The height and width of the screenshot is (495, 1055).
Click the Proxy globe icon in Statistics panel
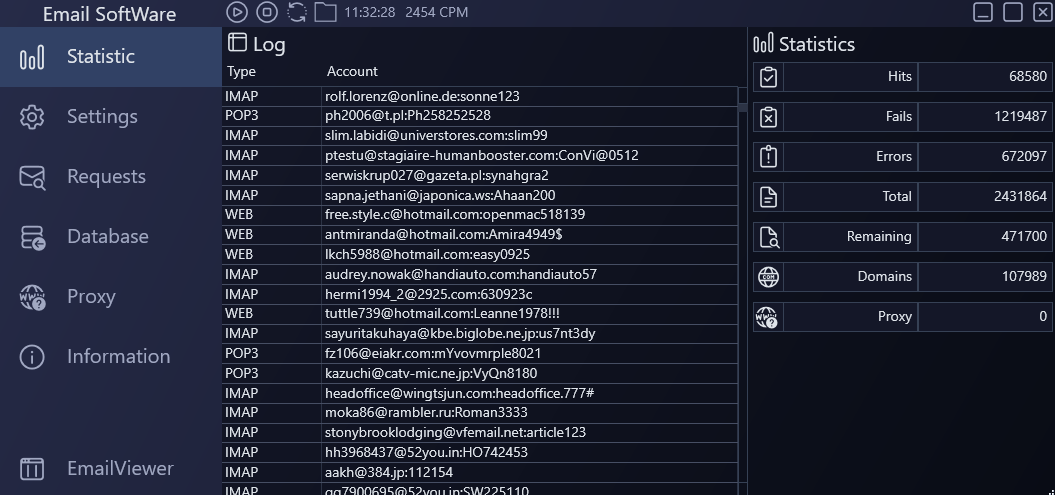tap(768, 317)
